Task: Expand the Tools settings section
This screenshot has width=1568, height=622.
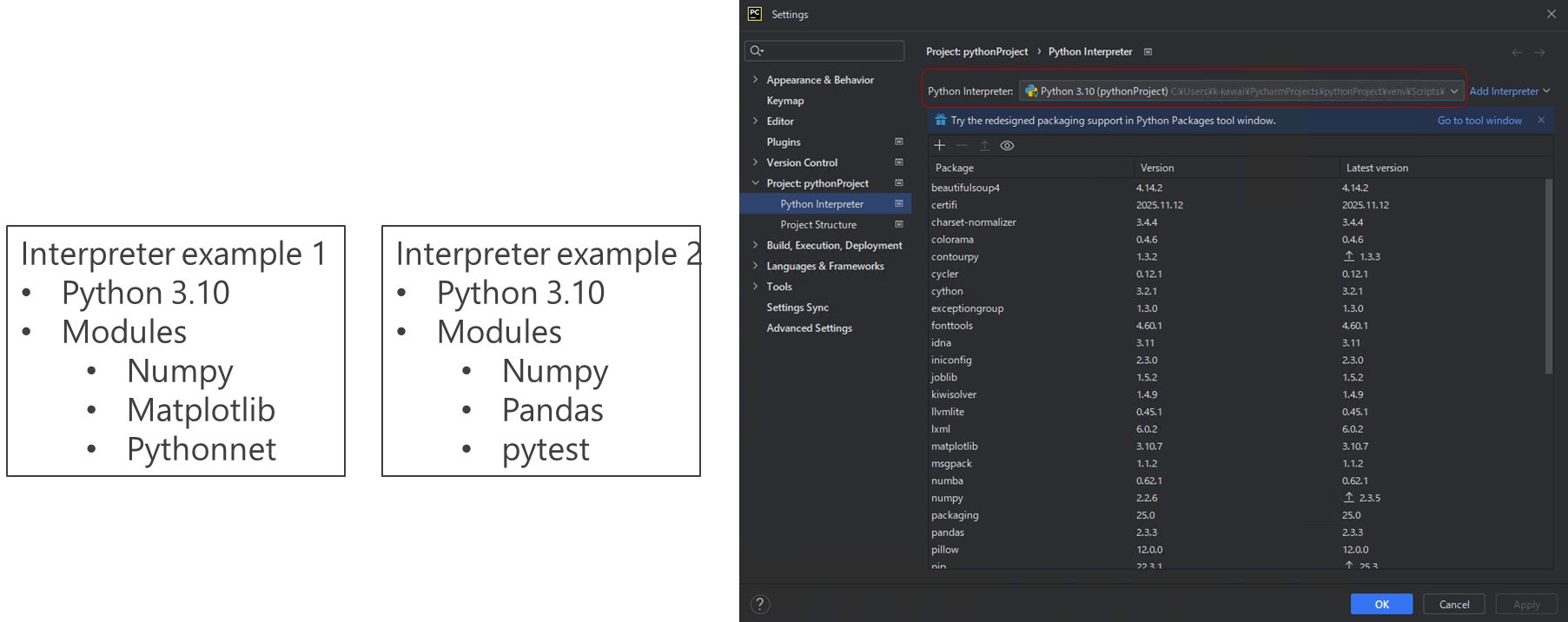Action: coord(755,287)
